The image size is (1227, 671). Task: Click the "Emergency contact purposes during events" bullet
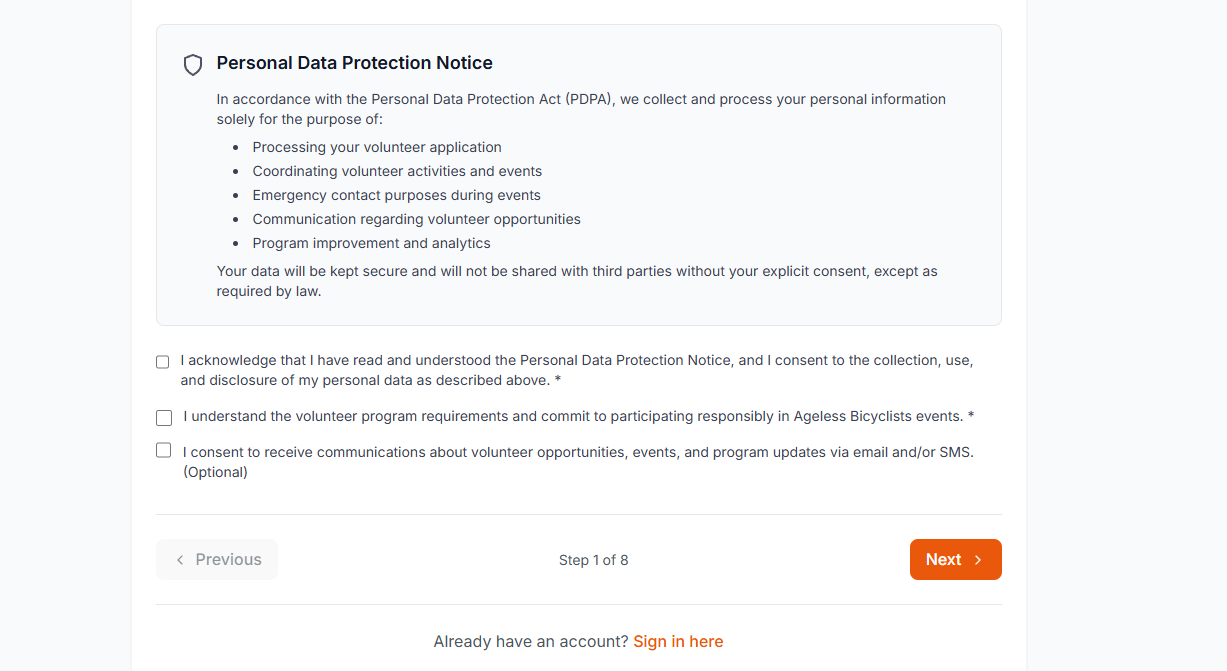396,195
